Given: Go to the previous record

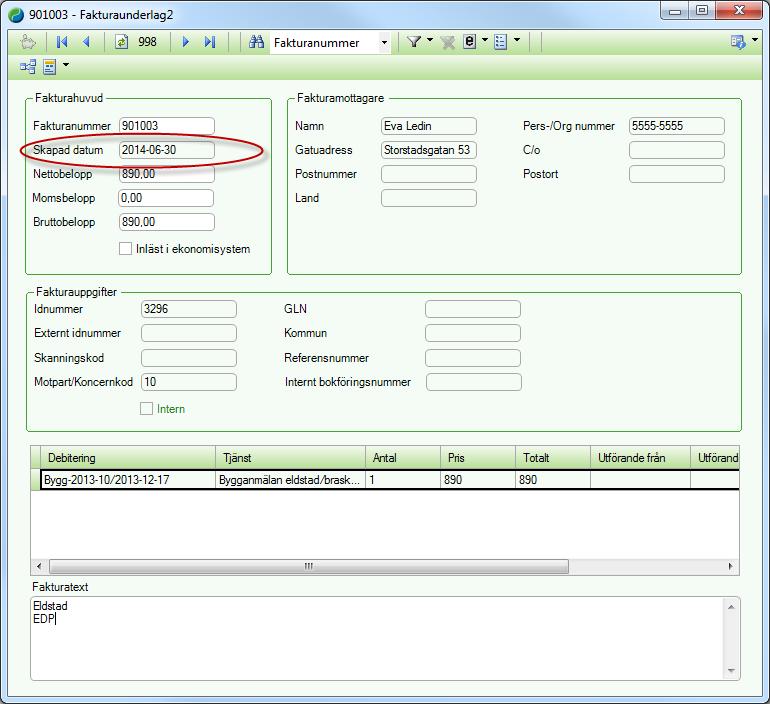Looking at the screenshot, I should point(86,42).
